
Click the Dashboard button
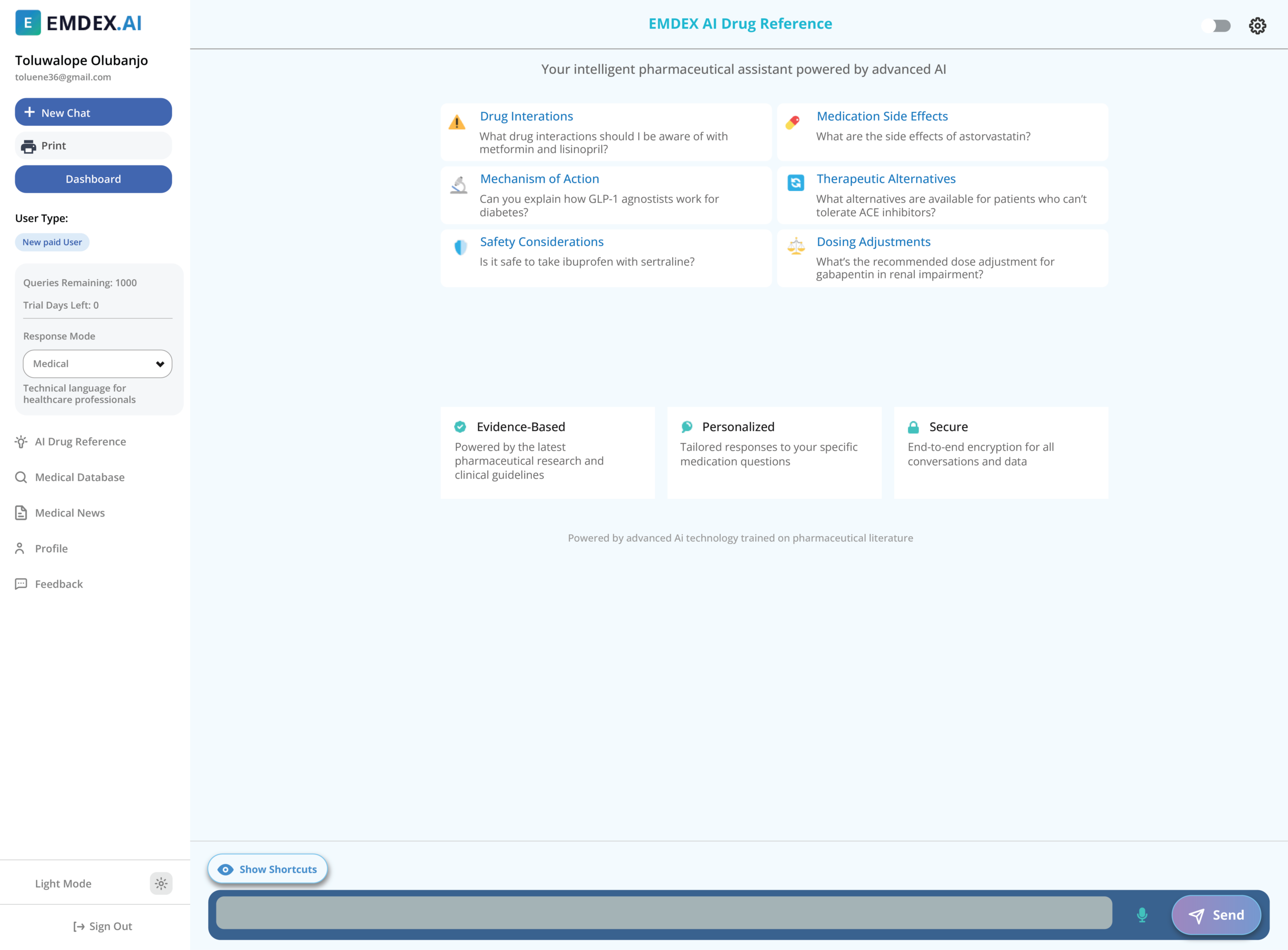point(93,179)
